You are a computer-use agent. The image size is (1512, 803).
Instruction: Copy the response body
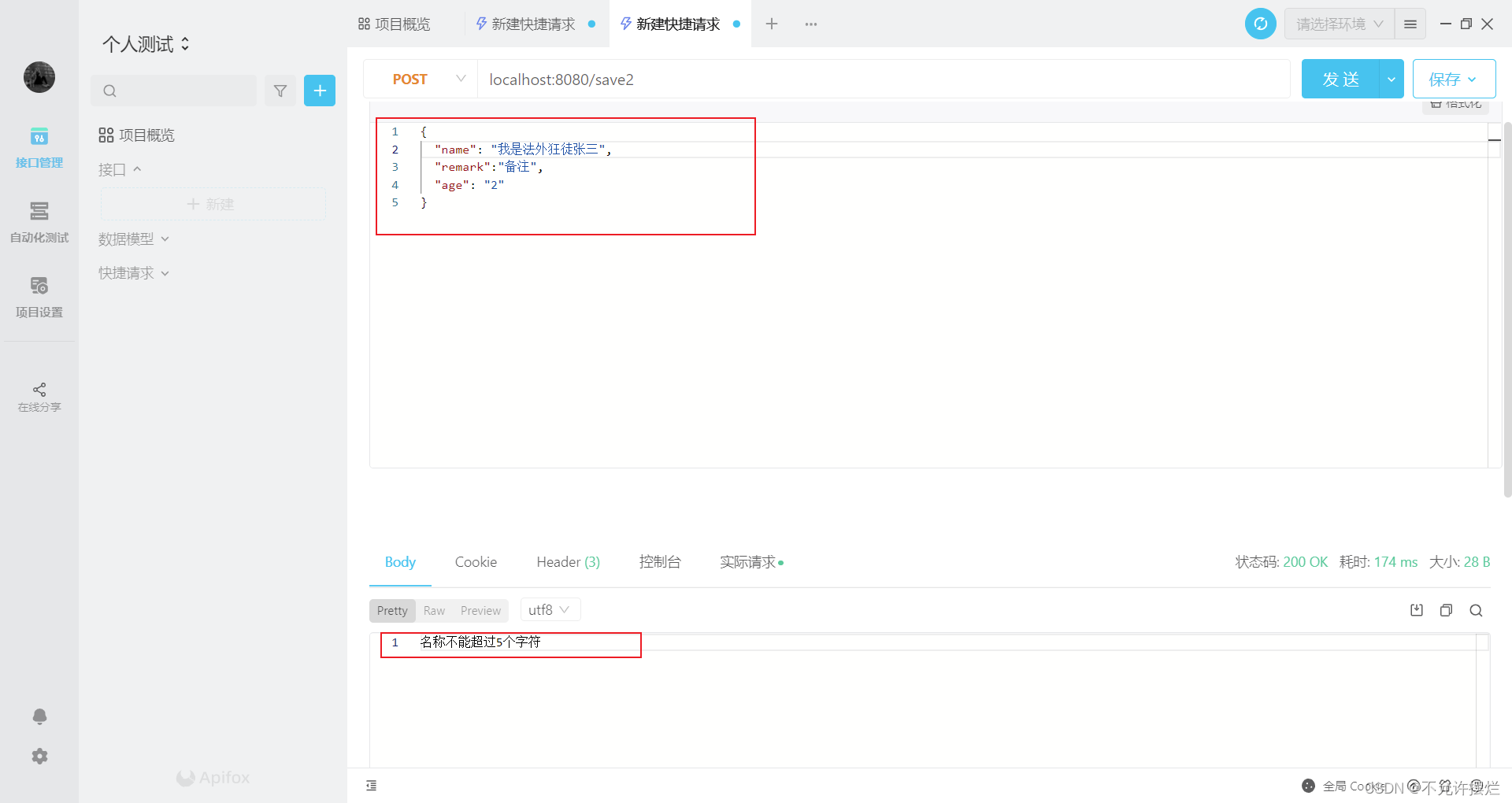click(x=1446, y=610)
